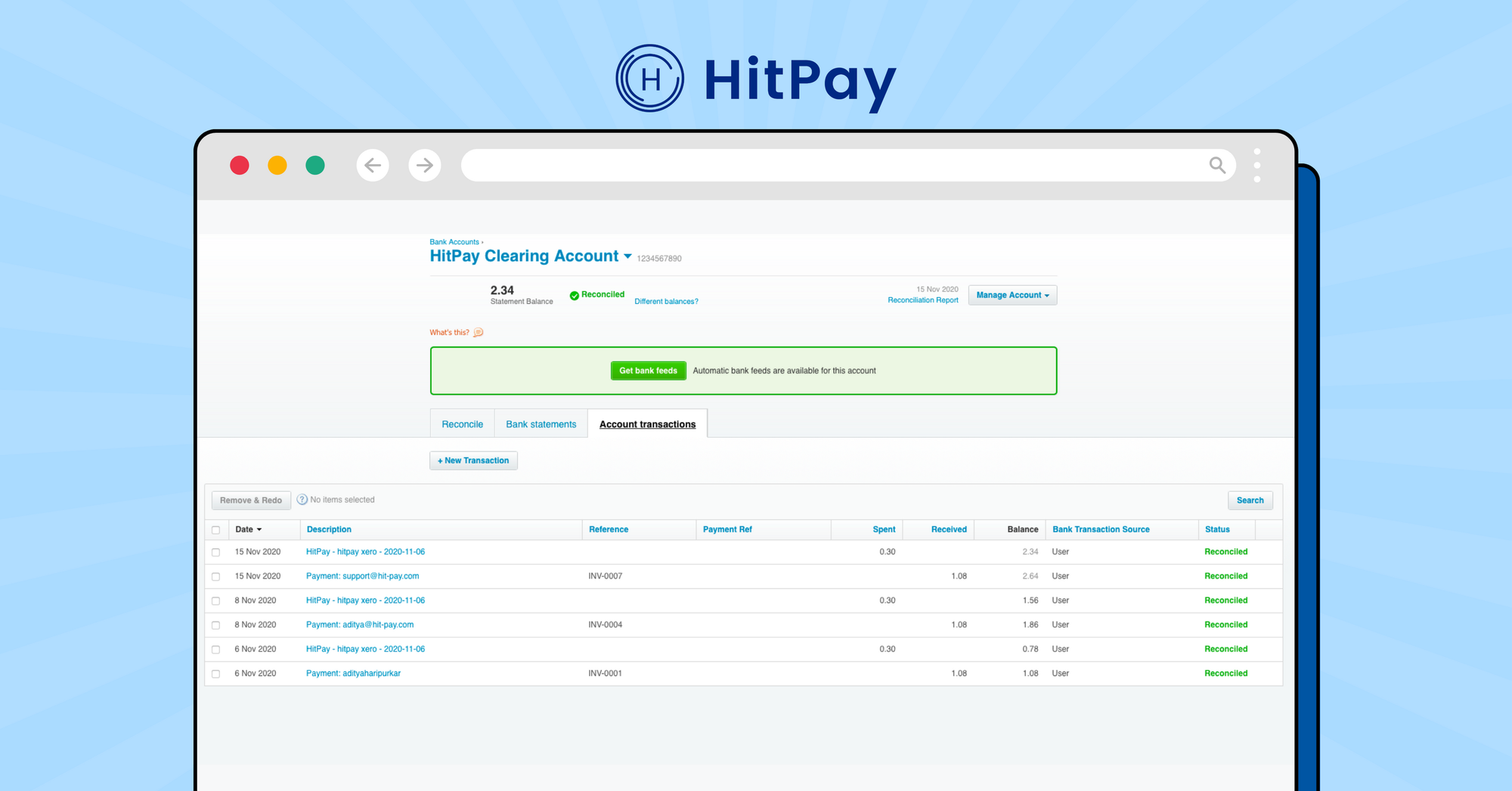This screenshot has height=791, width=1512.
Task: Click the 2.34 statement balance figure
Action: click(x=502, y=290)
